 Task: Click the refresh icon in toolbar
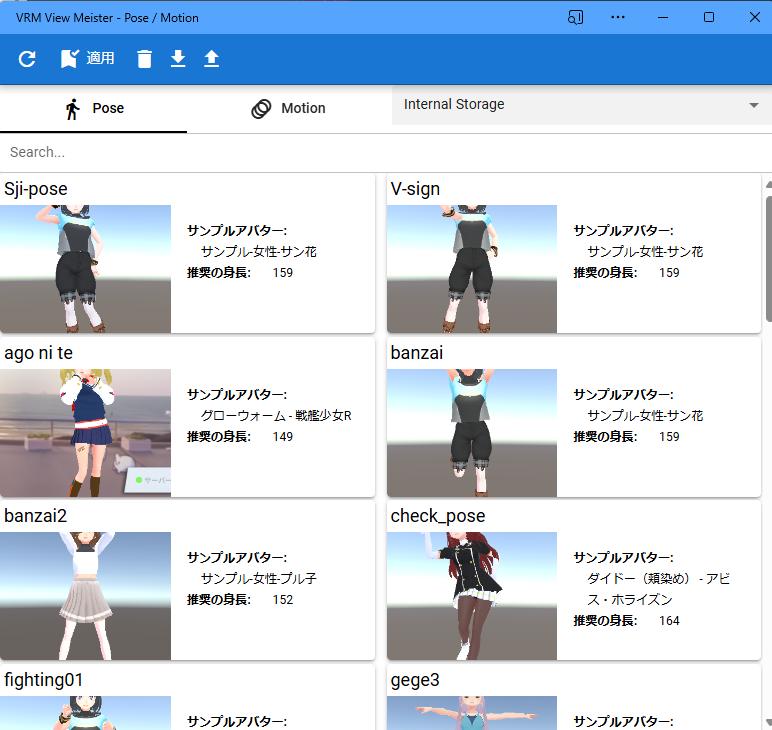click(x=27, y=59)
